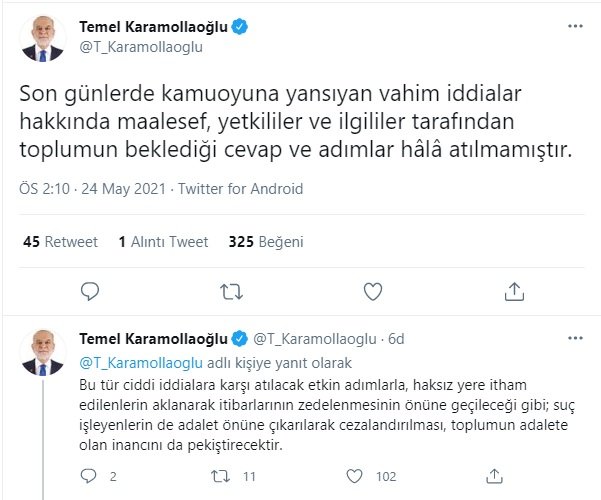The width and height of the screenshot is (601, 500).
Task: Share the reply tweet via share icon
Action: pos(484,476)
